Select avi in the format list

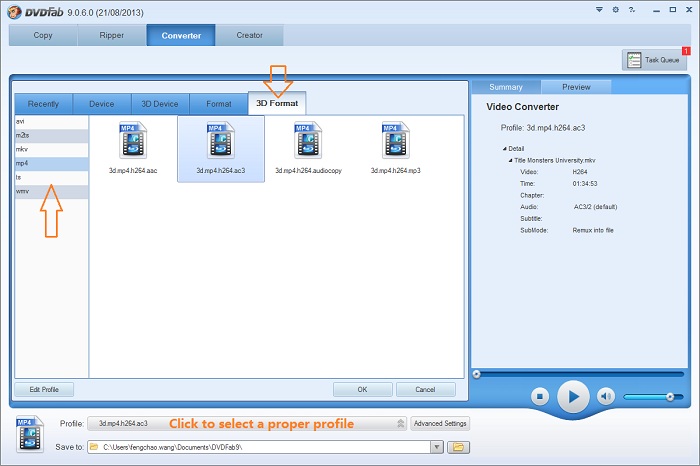point(51,121)
